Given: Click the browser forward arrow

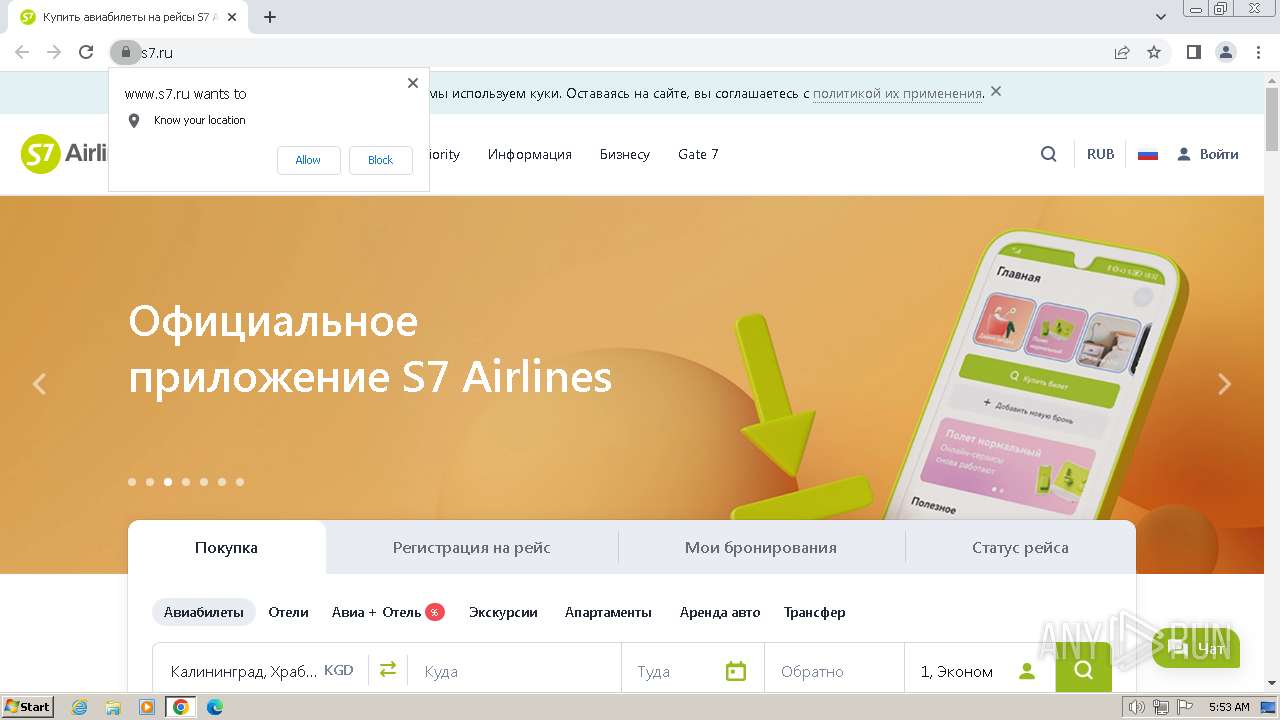Looking at the screenshot, I should pyautogui.click(x=54, y=52).
